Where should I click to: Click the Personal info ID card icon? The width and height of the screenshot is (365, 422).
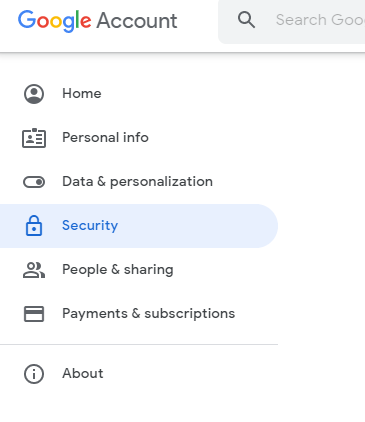(34, 138)
